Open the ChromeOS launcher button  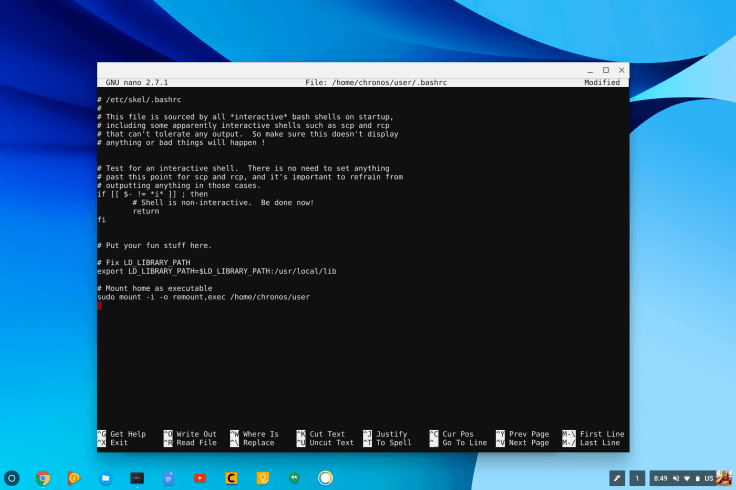tap(12, 478)
